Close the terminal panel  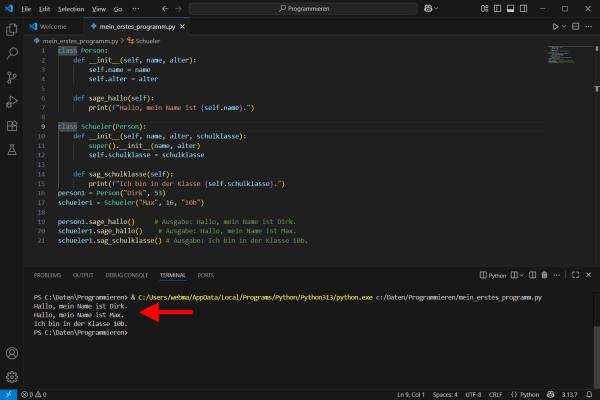[x=589, y=275]
